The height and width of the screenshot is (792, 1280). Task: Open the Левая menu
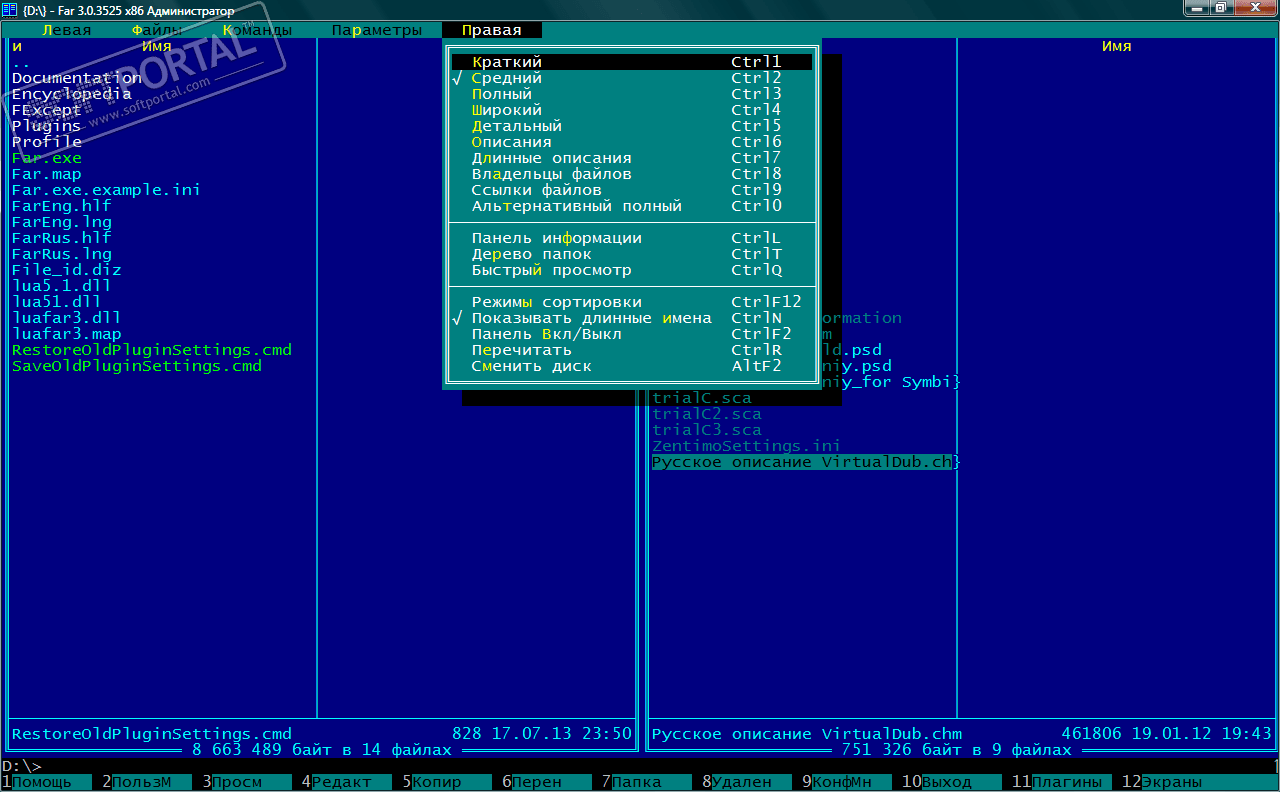click(x=66, y=30)
